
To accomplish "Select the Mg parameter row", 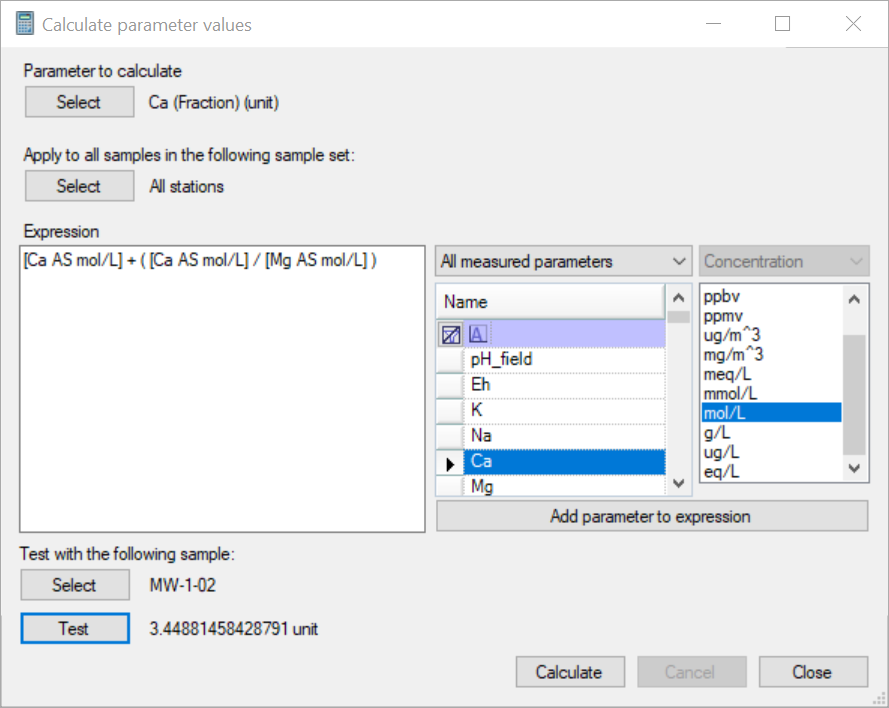I will tap(564, 486).
